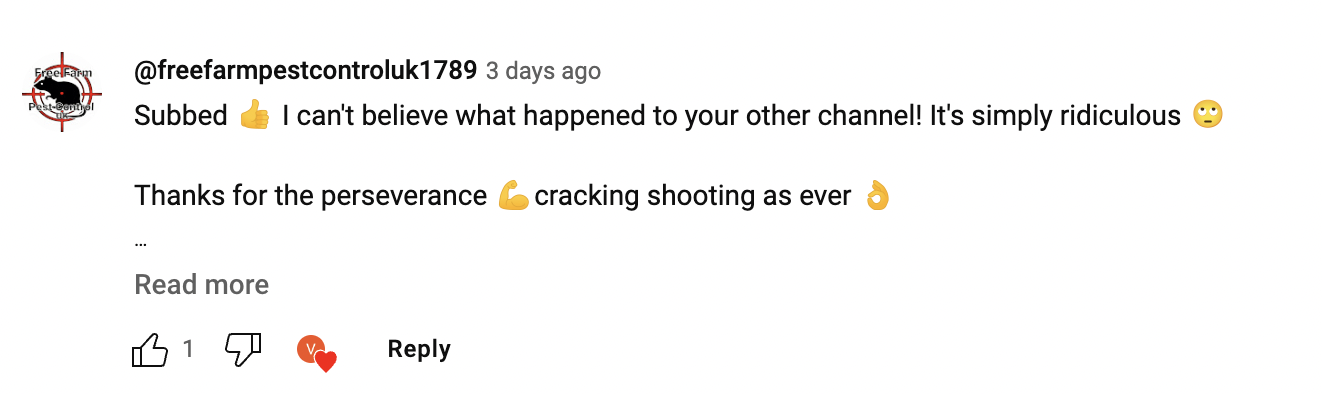Click the flexed bicep emoji
This screenshot has width=1322, height=394.
click(512, 196)
